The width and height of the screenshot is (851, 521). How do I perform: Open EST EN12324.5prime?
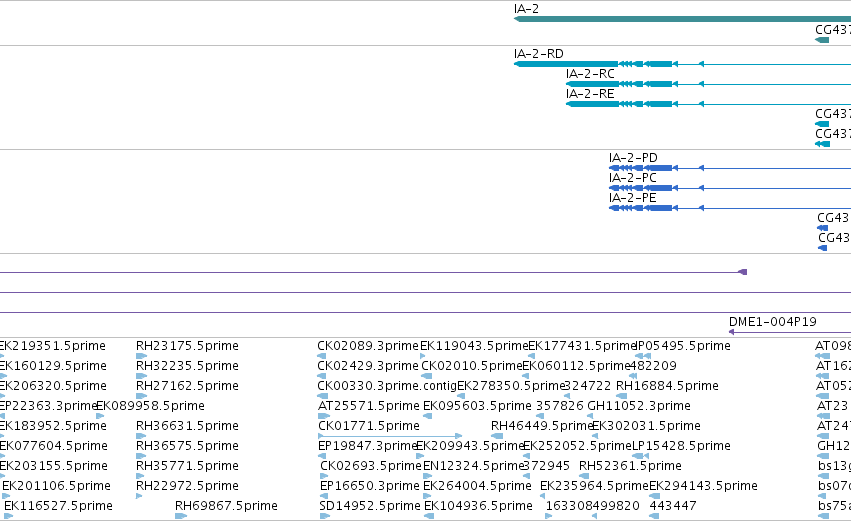pyautogui.click(x=473, y=466)
